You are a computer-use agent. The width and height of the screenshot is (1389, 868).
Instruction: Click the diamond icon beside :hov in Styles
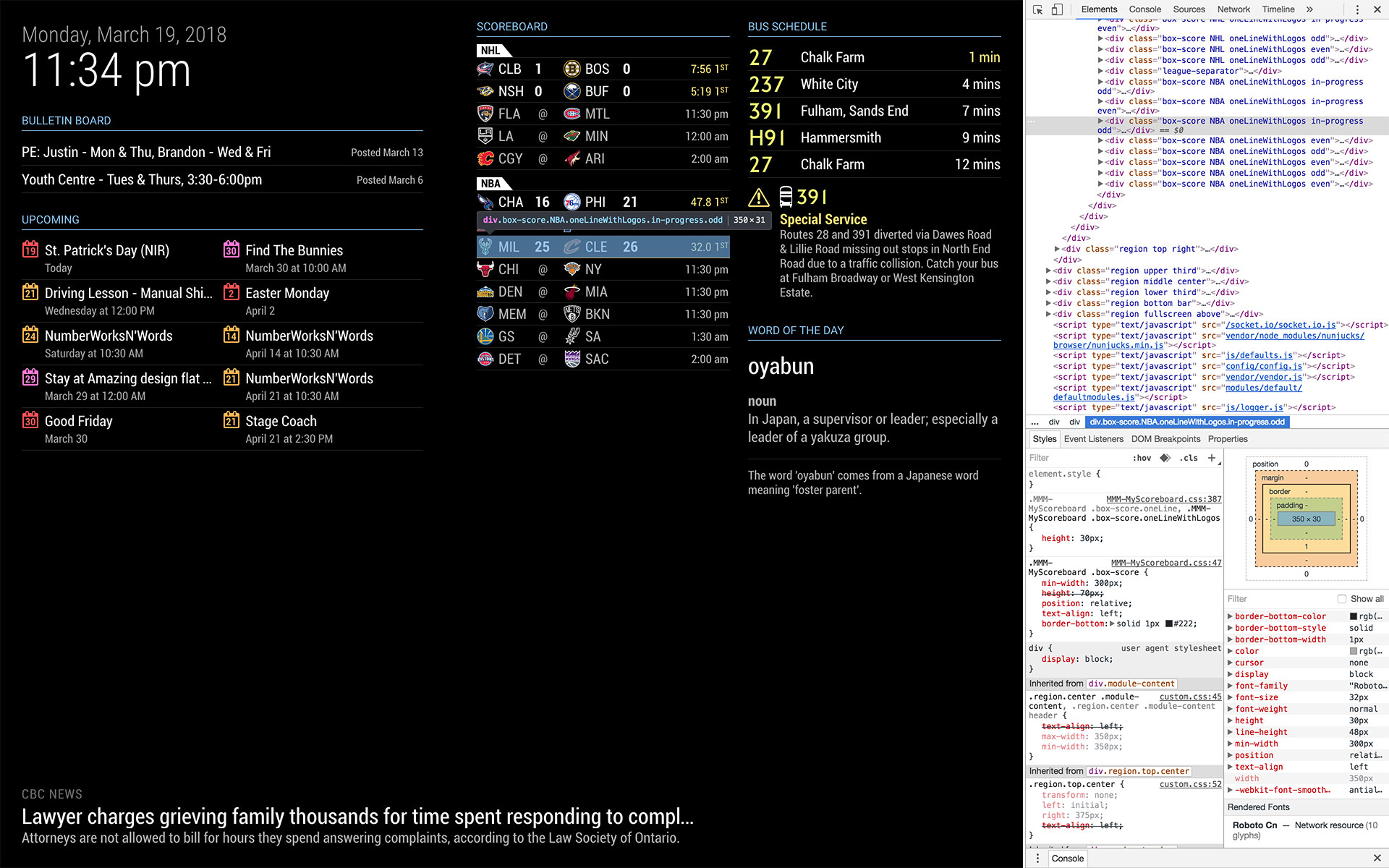point(1165,458)
